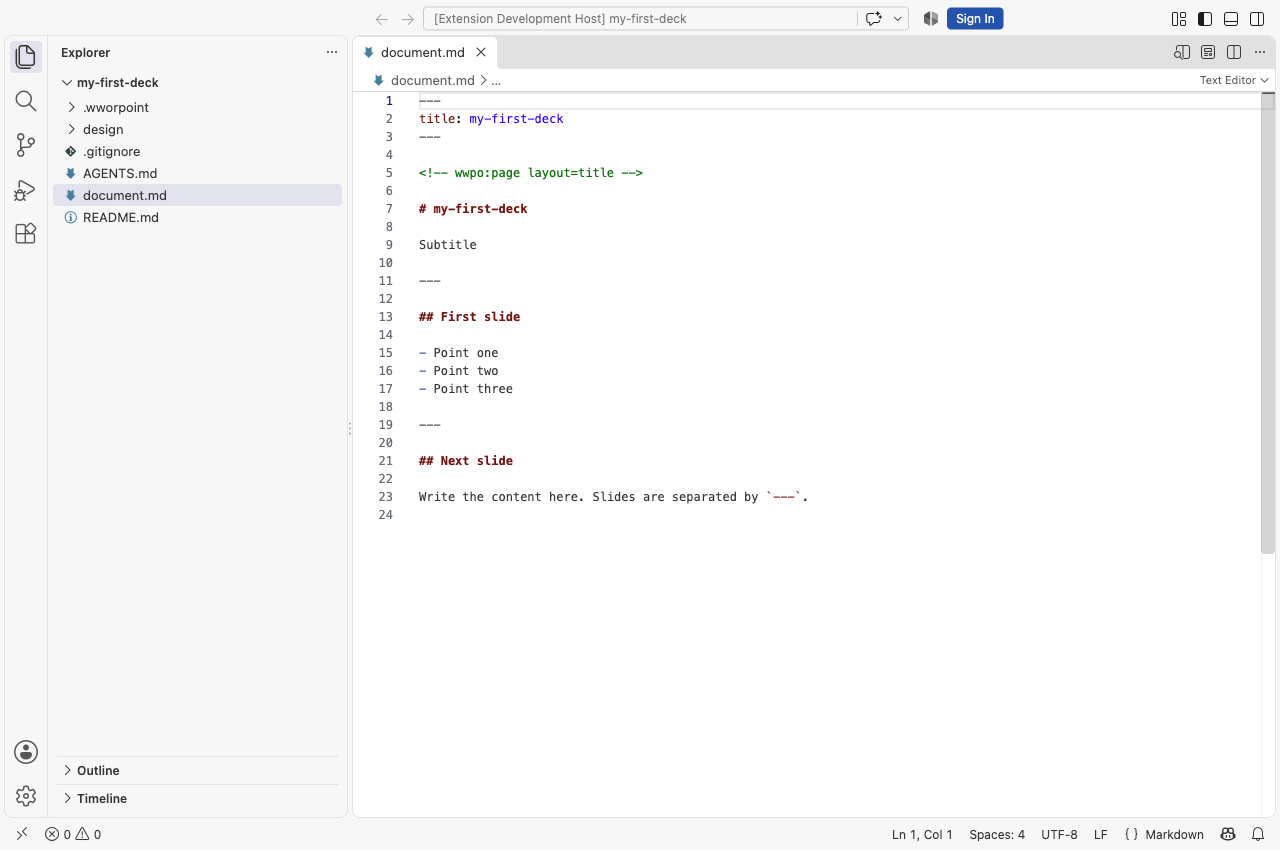
Task: Toggle the secondary side bar
Action: click(1257, 19)
